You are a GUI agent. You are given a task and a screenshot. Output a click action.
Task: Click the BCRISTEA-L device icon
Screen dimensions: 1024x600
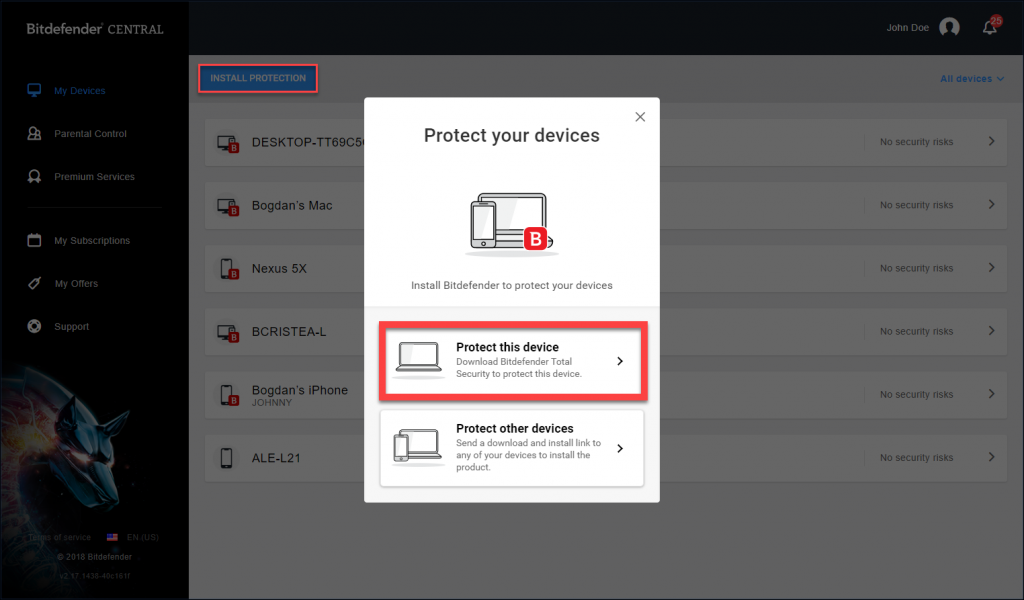[x=228, y=332]
